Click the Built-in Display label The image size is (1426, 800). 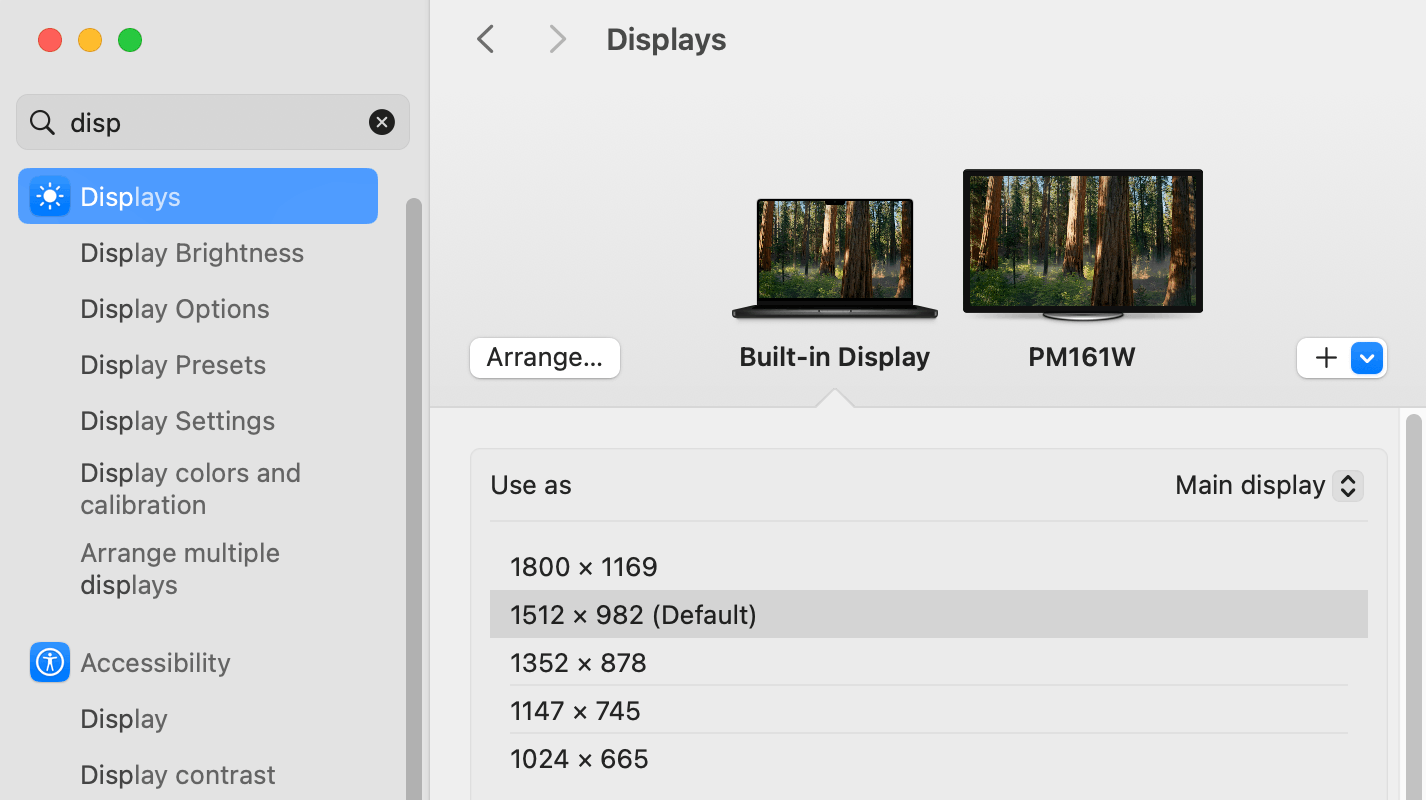pyautogui.click(x=835, y=357)
